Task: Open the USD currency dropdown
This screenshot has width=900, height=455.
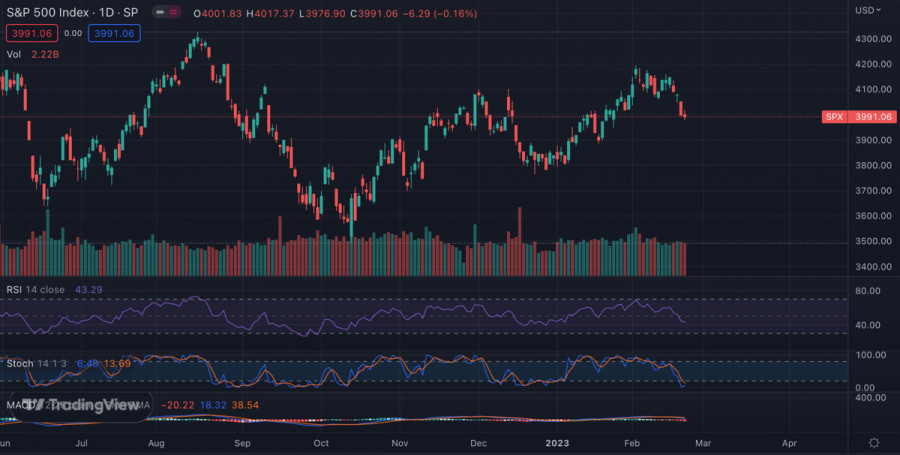Action: tap(868, 10)
